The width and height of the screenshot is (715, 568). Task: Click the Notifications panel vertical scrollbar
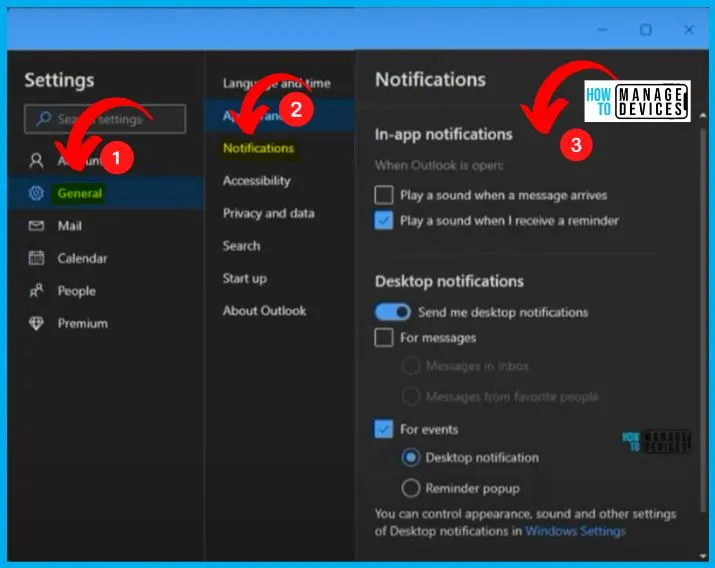(x=703, y=319)
